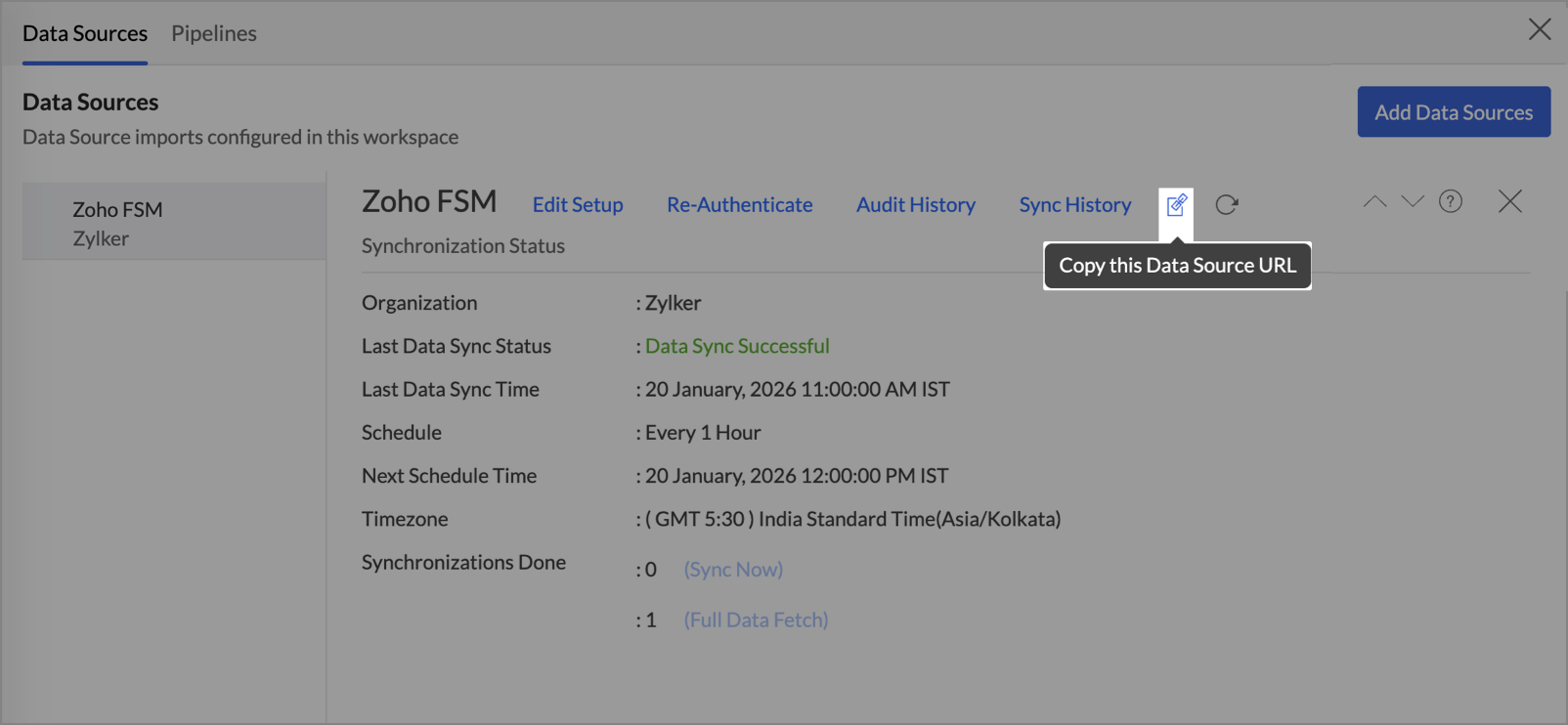Viewport: 1568px width, 725px height.
Task: Open the help question mark icon
Action: click(x=1451, y=202)
